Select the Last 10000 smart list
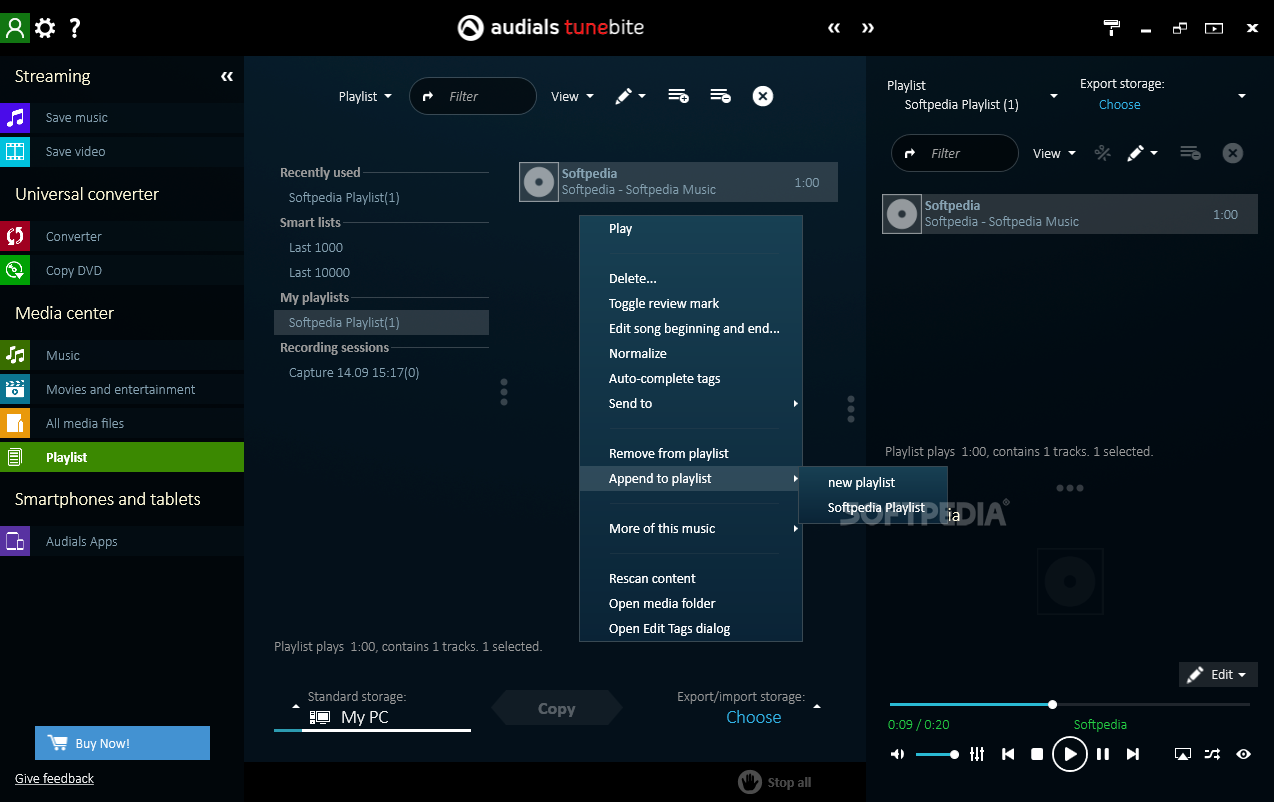This screenshot has width=1274, height=802. tap(319, 273)
